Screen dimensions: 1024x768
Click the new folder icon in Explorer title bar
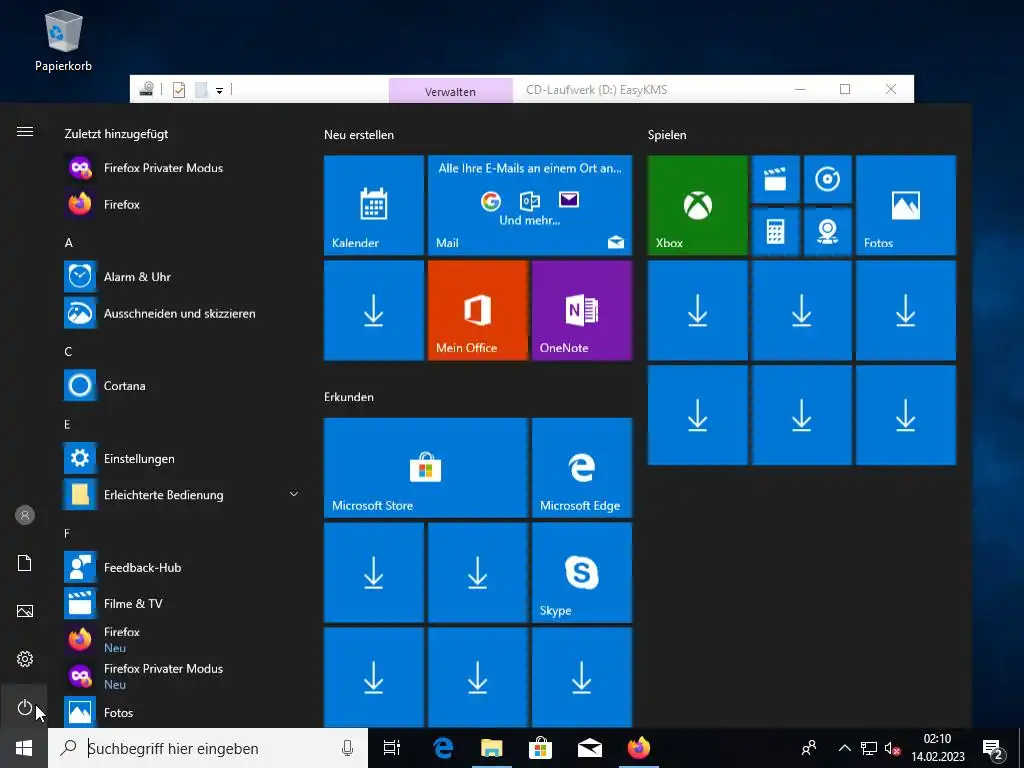202,90
